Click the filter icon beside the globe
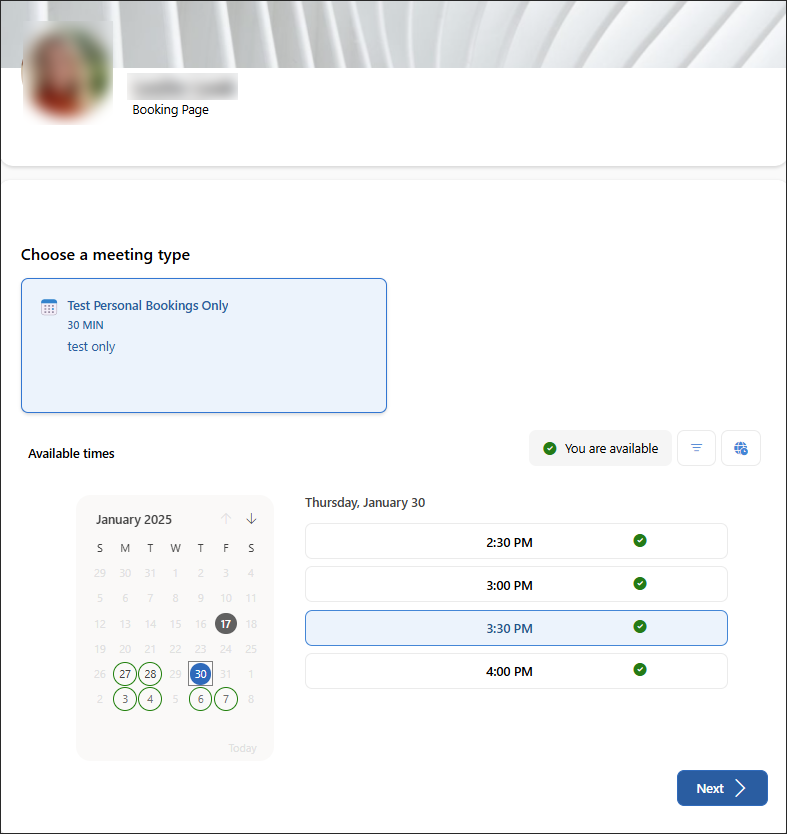Viewport: 787px width, 834px height. pyautogui.click(x=696, y=448)
